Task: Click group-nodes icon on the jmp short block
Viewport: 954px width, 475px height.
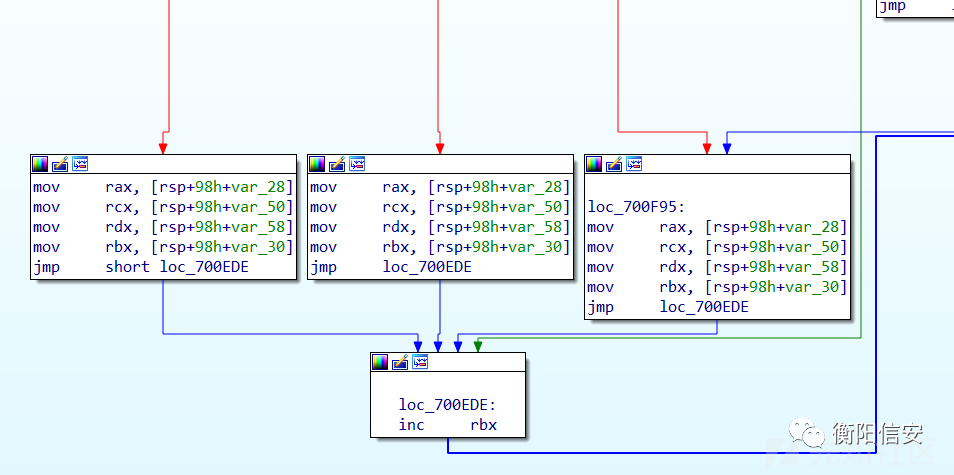Action: pos(80,164)
